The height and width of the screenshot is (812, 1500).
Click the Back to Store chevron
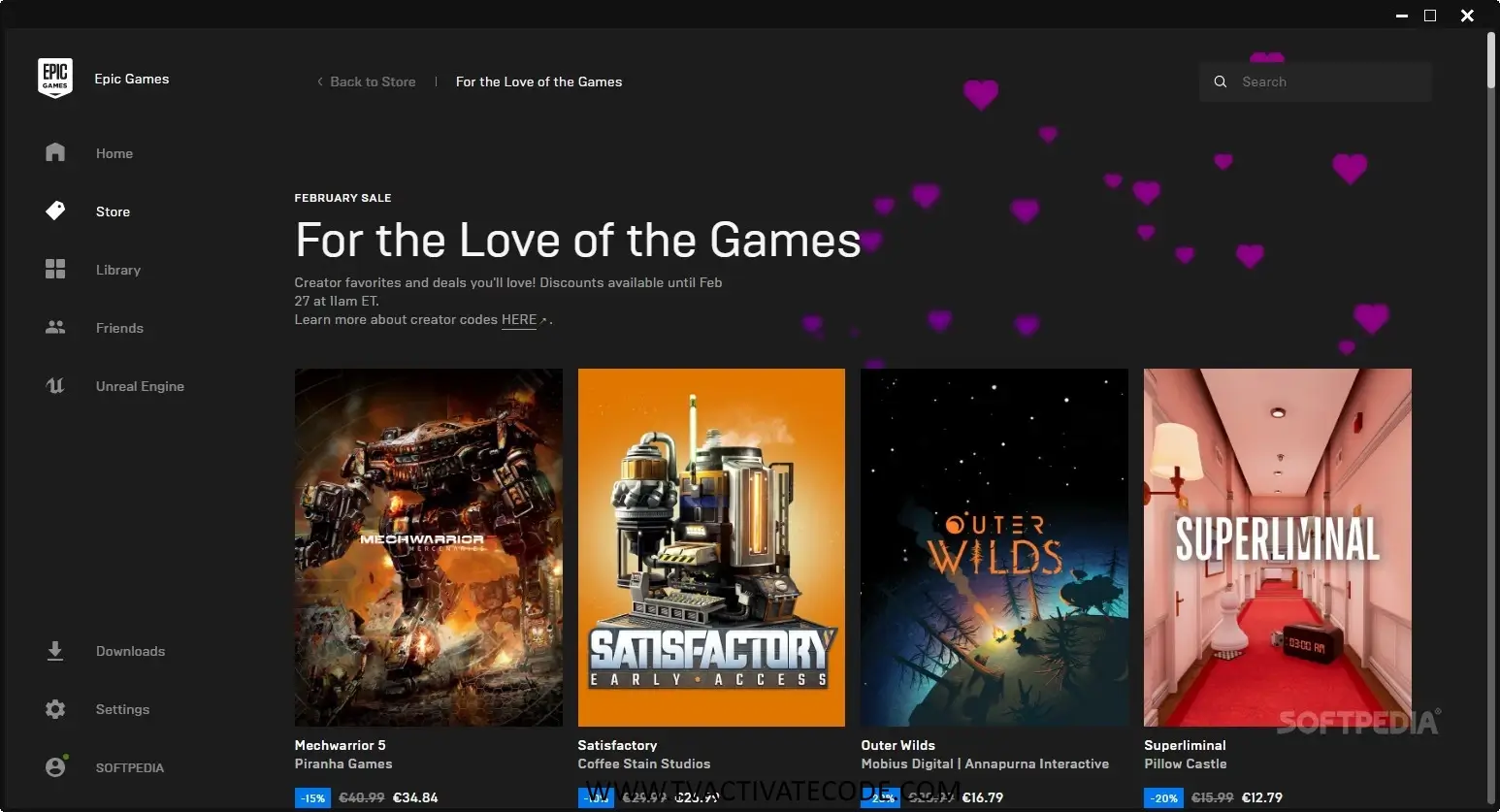(x=320, y=81)
